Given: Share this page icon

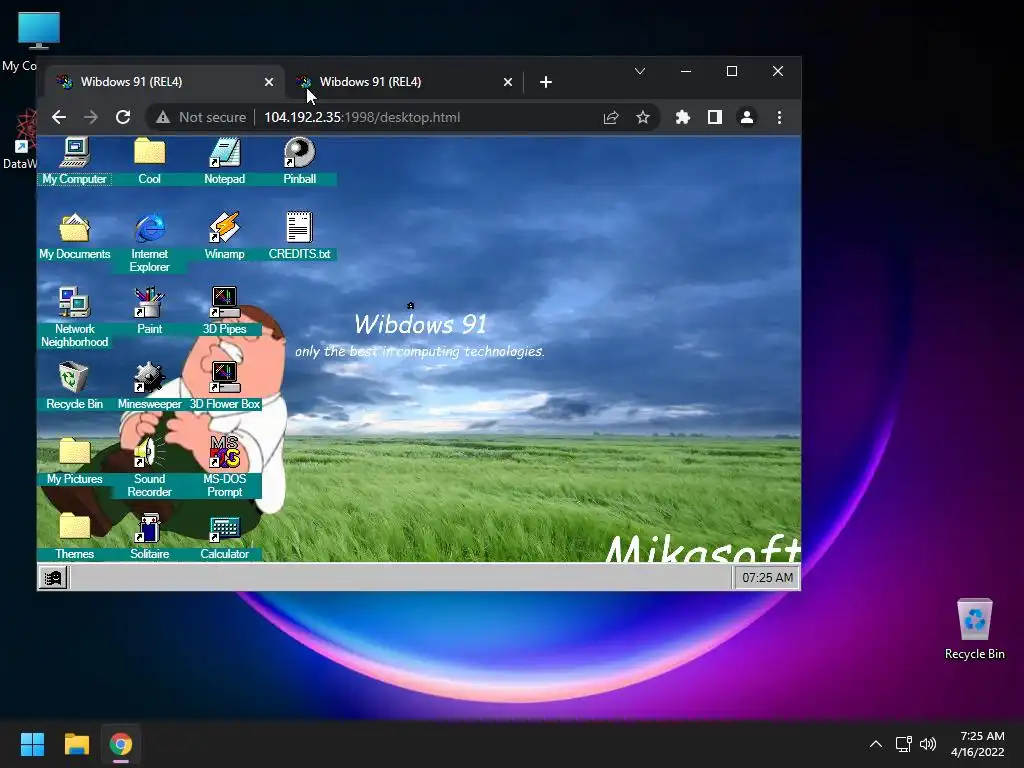Looking at the screenshot, I should point(611,118).
